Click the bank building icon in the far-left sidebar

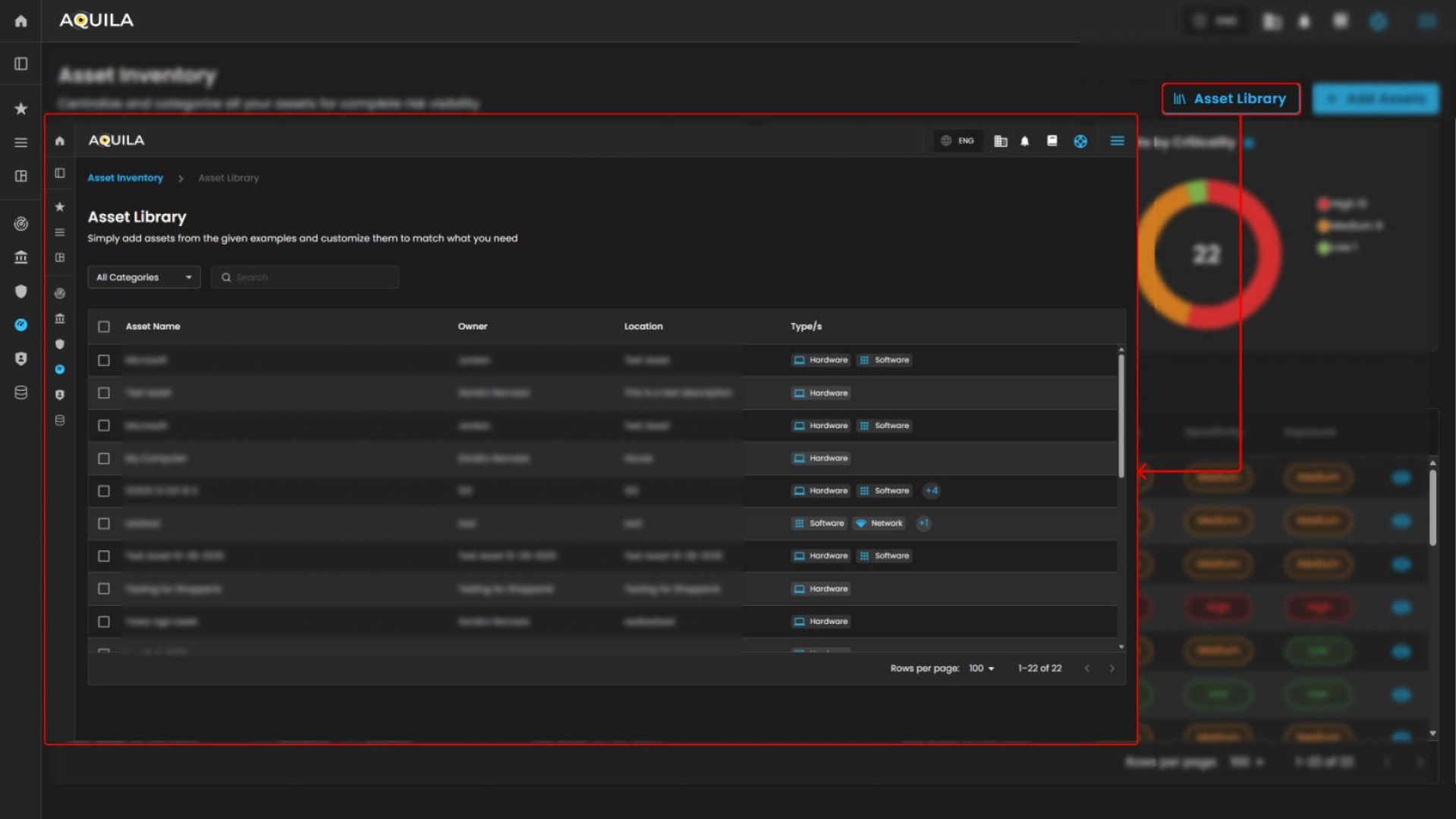tap(20, 257)
